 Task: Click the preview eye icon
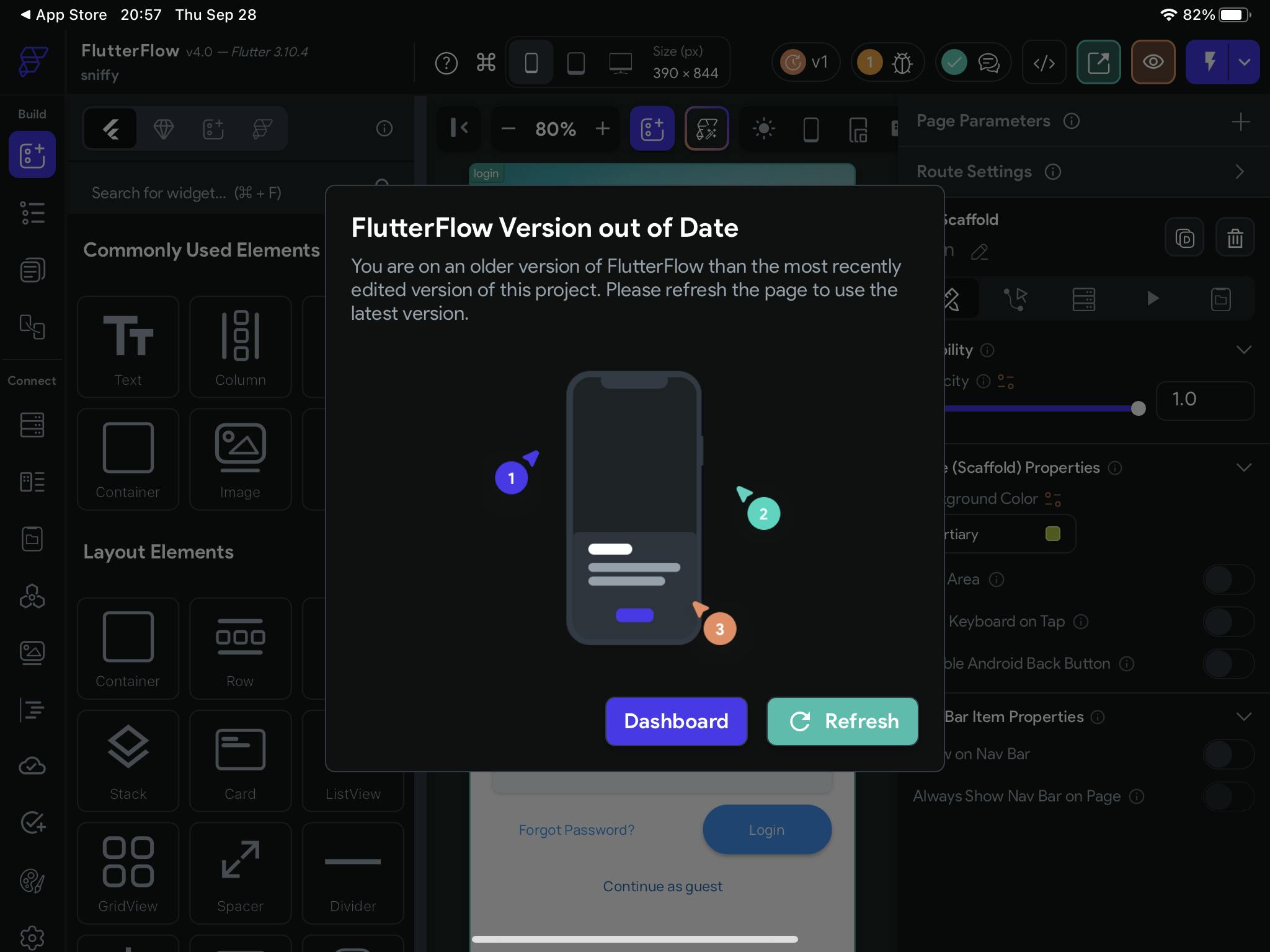[1153, 62]
